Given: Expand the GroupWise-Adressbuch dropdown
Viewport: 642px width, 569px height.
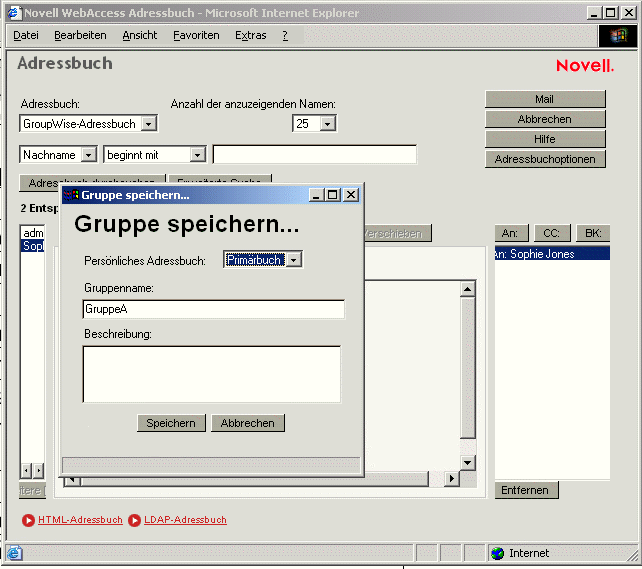Looking at the screenshot, I should point(149,124).
